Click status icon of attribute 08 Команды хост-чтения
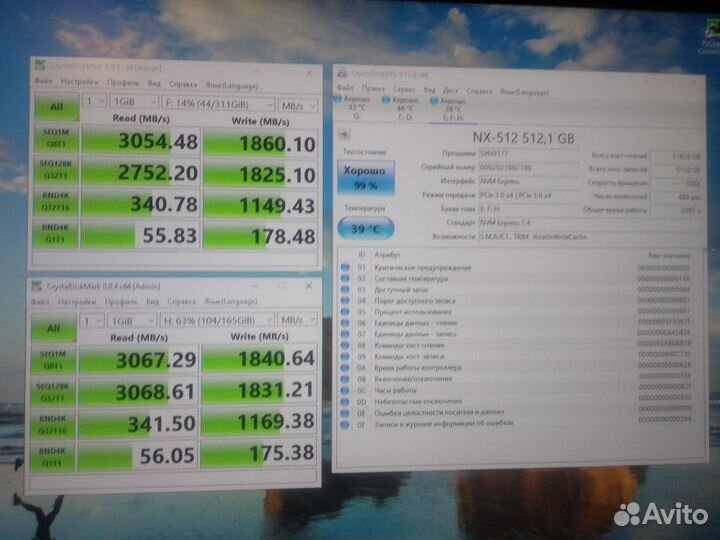720x540 pixels. (x=345, y=345)
